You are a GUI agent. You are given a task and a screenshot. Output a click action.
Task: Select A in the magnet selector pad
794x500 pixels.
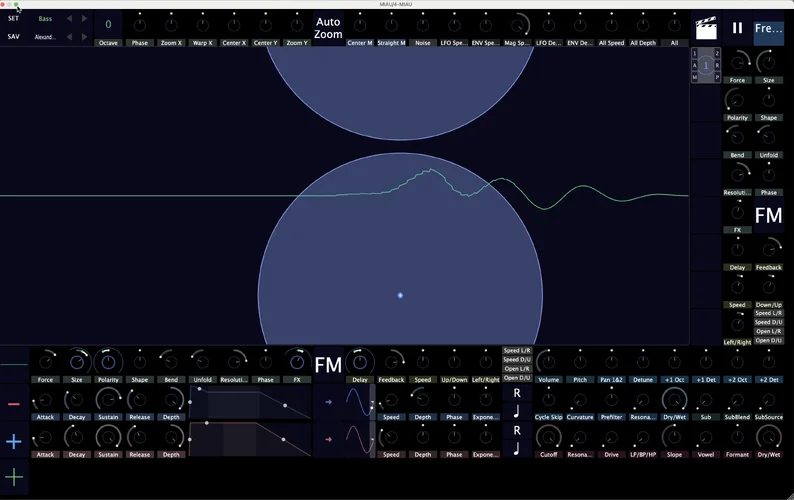(x=695, y=65)
